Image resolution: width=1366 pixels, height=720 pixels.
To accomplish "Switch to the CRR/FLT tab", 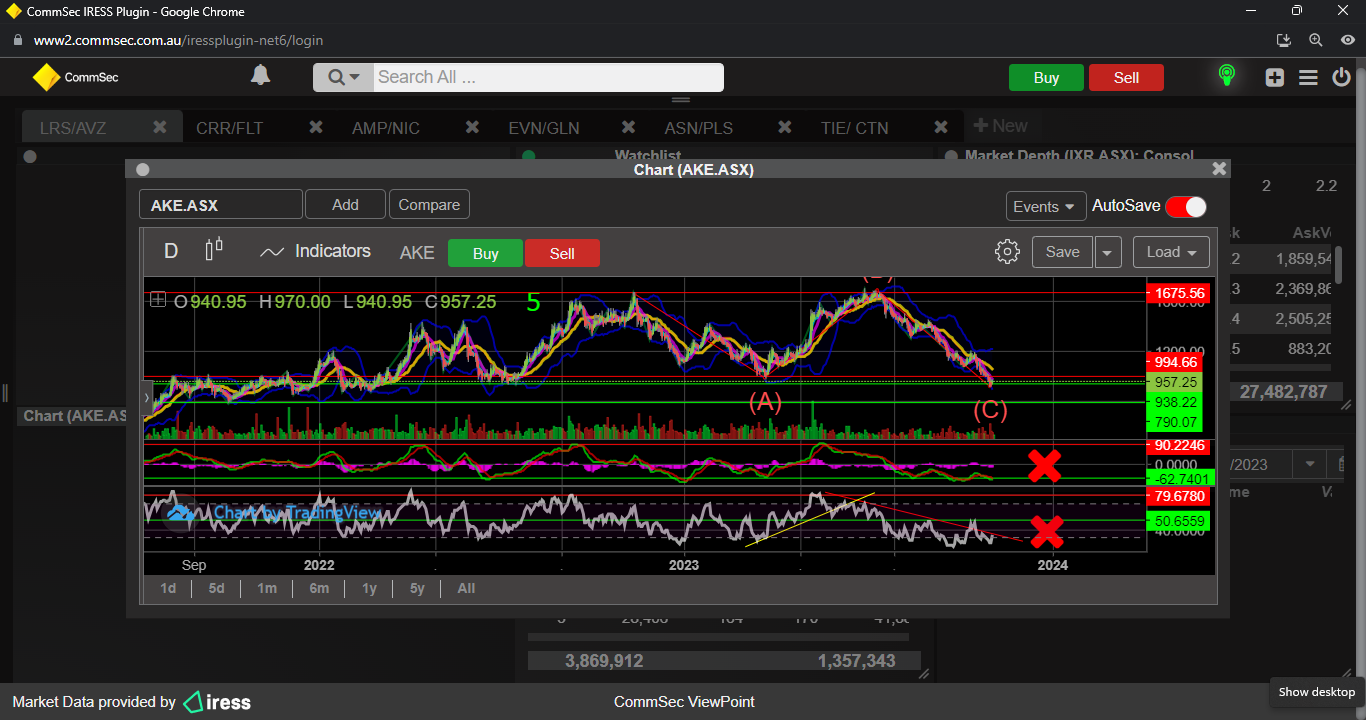I will [x=230, y=128].
